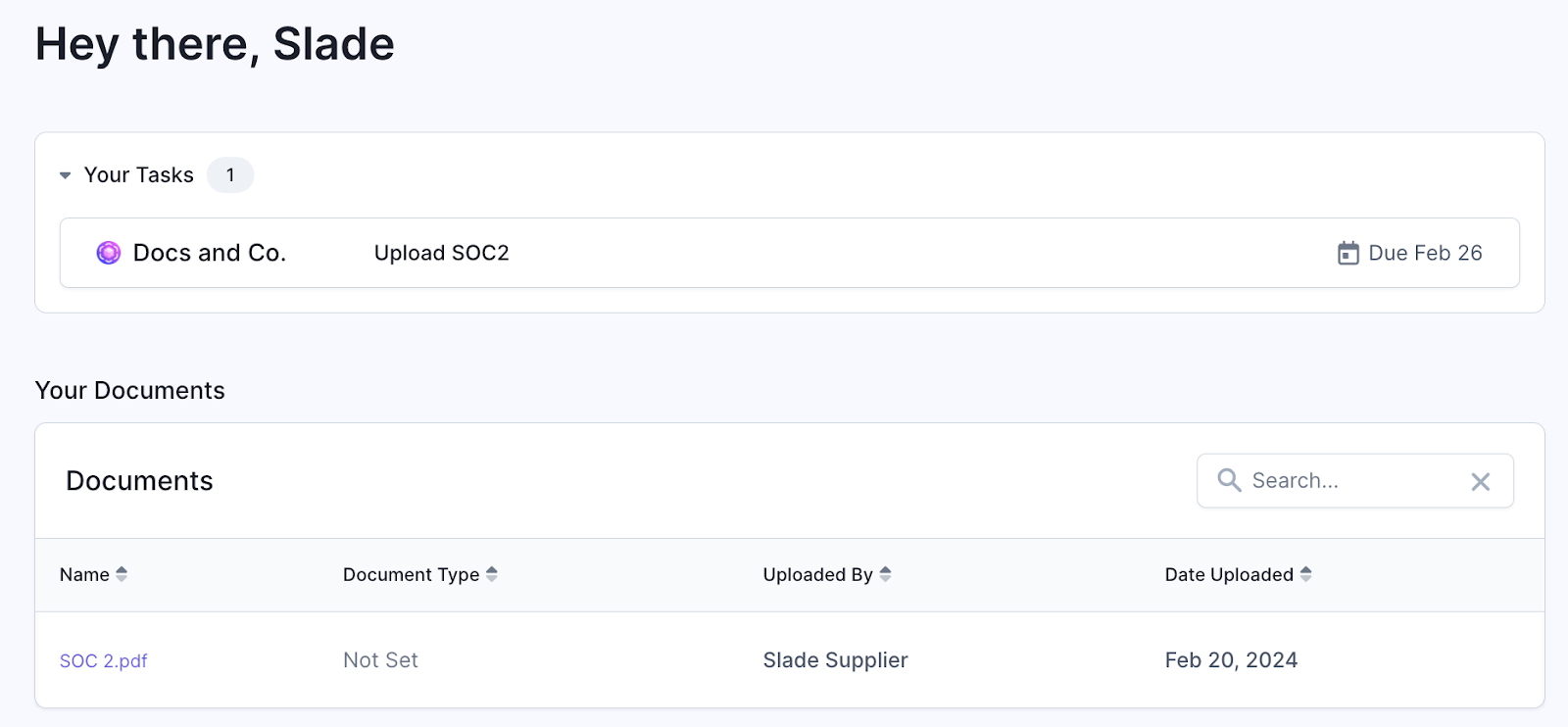
Task: Click the Docs and Co. company name
Action: click(x=210, y=253)
